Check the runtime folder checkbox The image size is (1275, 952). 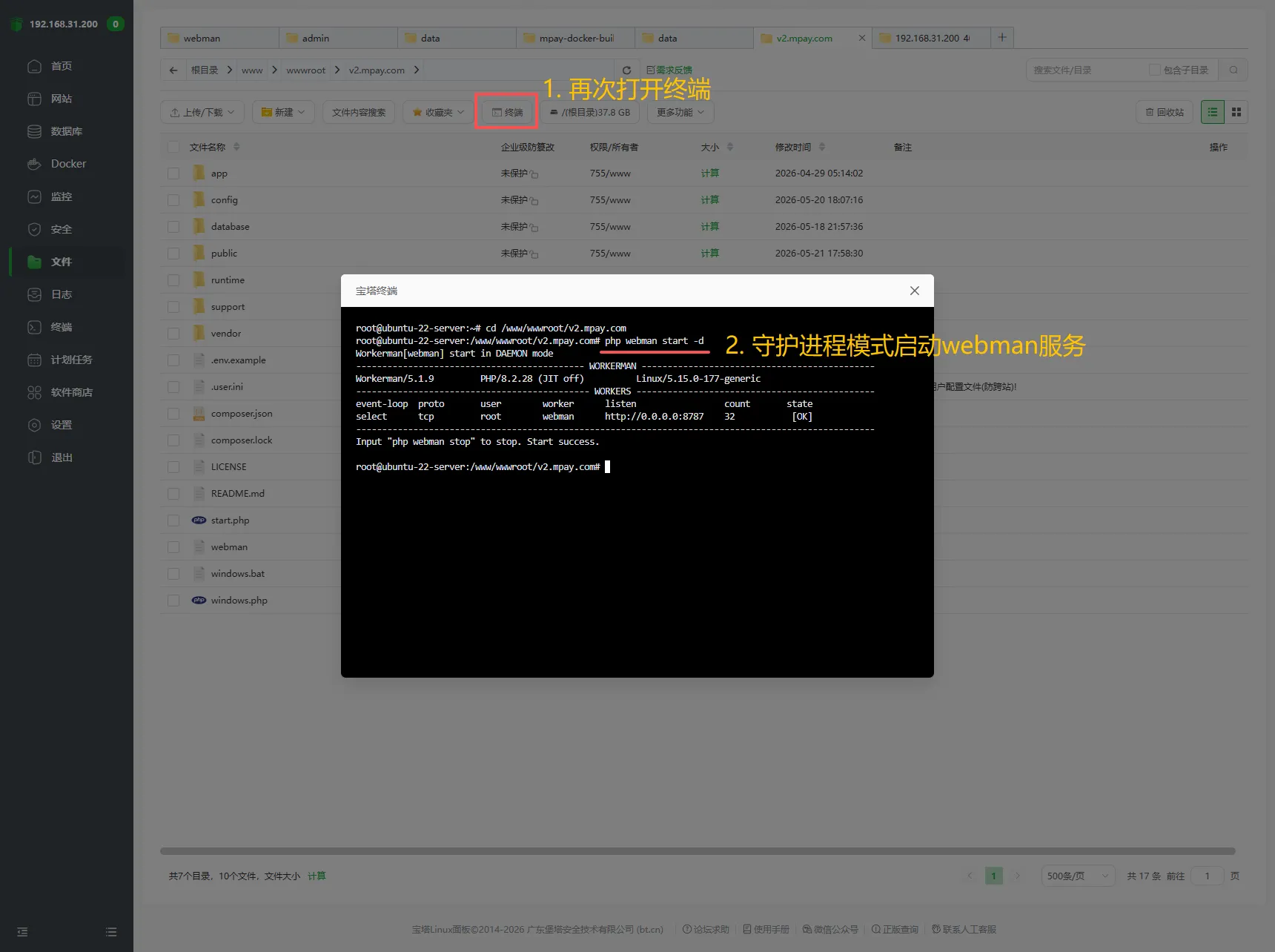point(173,280)
